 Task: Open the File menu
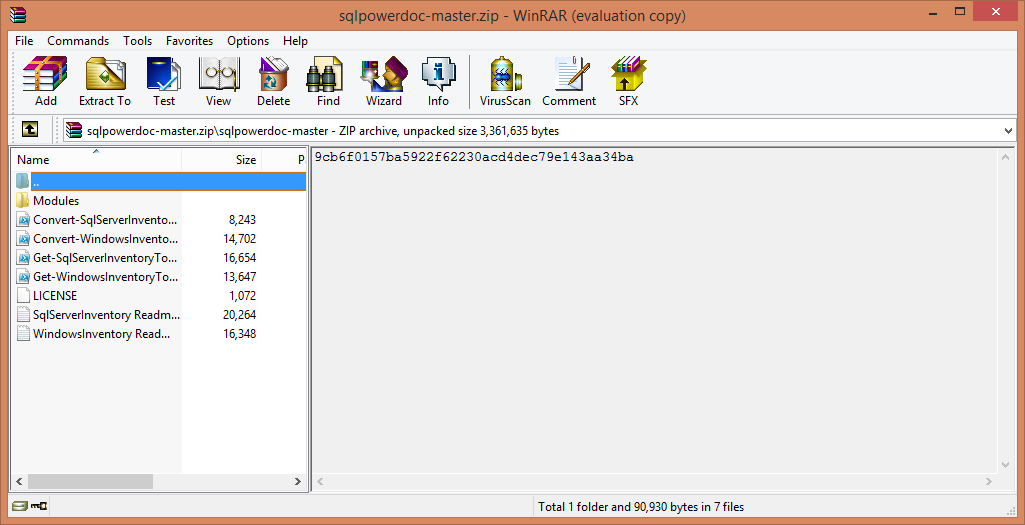[24, 41]
